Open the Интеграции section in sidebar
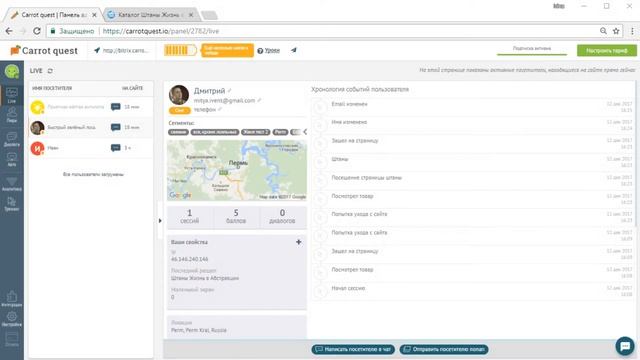 click(12, 299)
